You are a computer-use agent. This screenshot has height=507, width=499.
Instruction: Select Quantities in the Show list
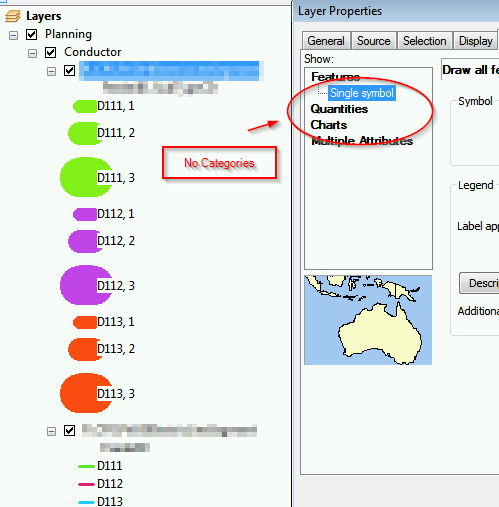click(339, 109)
